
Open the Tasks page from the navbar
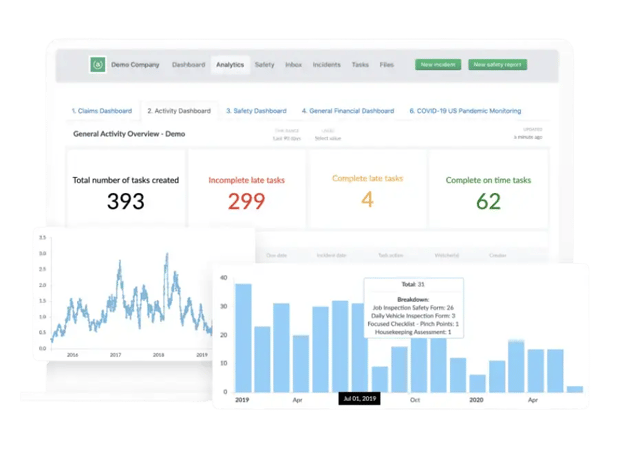[x=360, y=65]
